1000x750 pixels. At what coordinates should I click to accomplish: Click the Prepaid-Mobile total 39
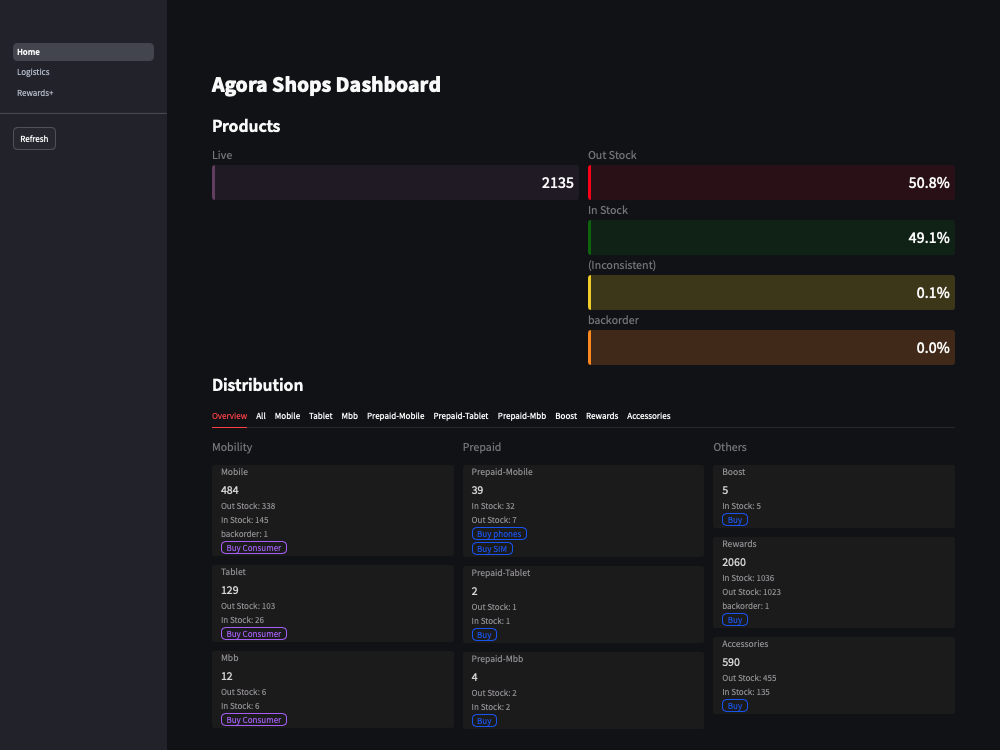[477, 490]
